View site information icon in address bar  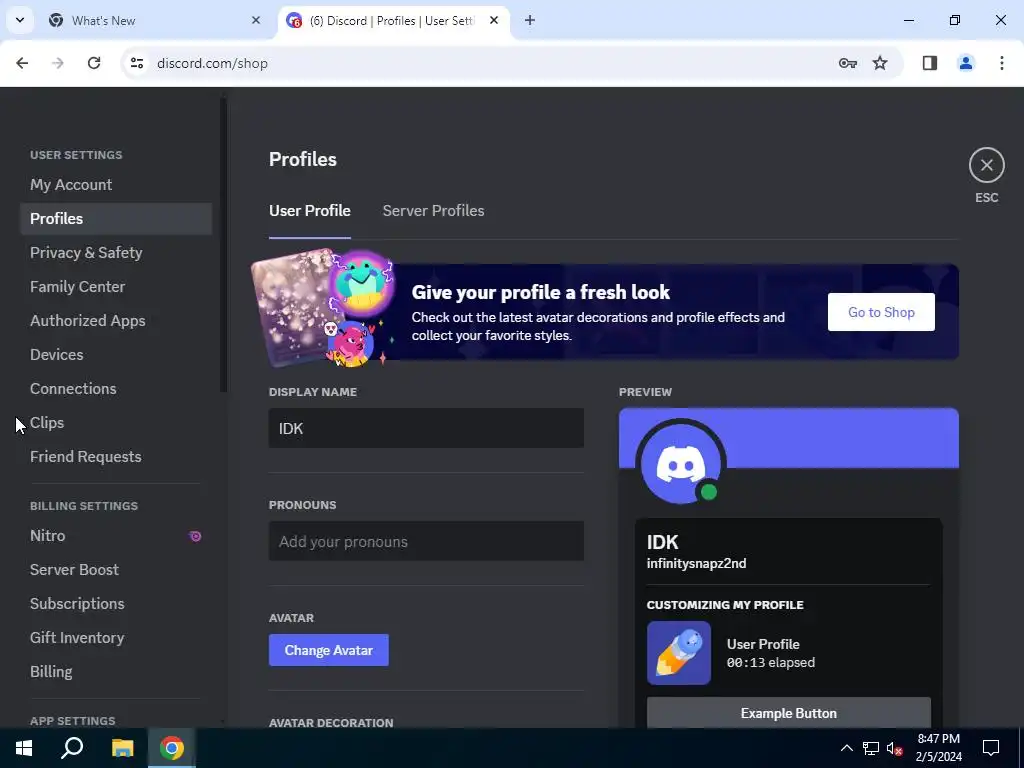coord(136,63)
